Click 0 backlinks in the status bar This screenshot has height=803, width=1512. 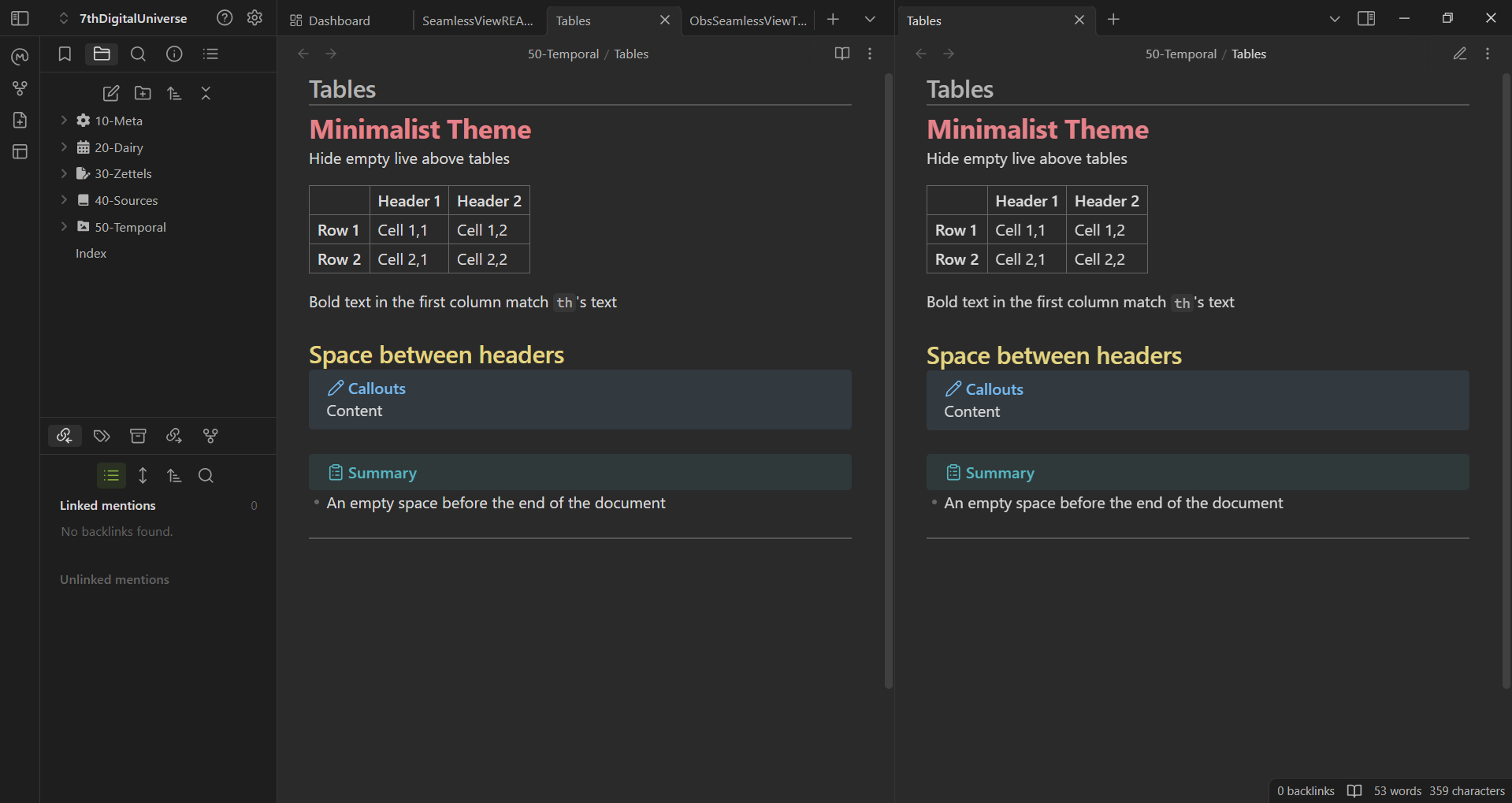(x=1306, y=790)
